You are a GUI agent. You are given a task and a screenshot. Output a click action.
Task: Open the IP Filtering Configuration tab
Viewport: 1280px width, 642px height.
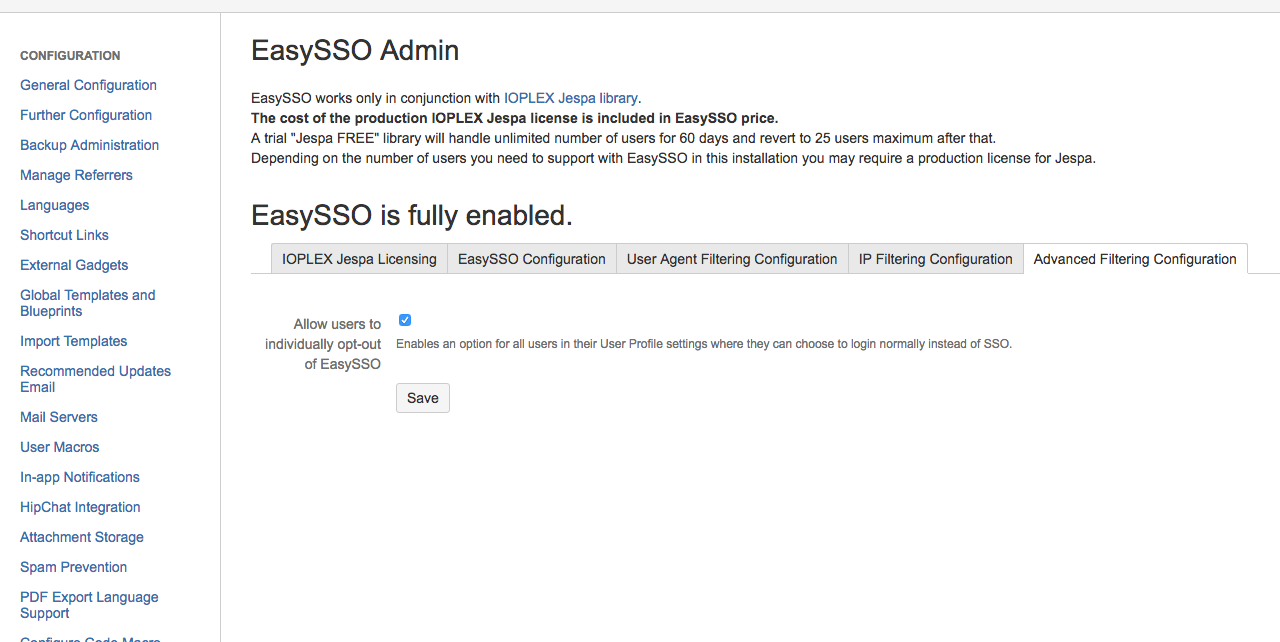coord(936,259)
